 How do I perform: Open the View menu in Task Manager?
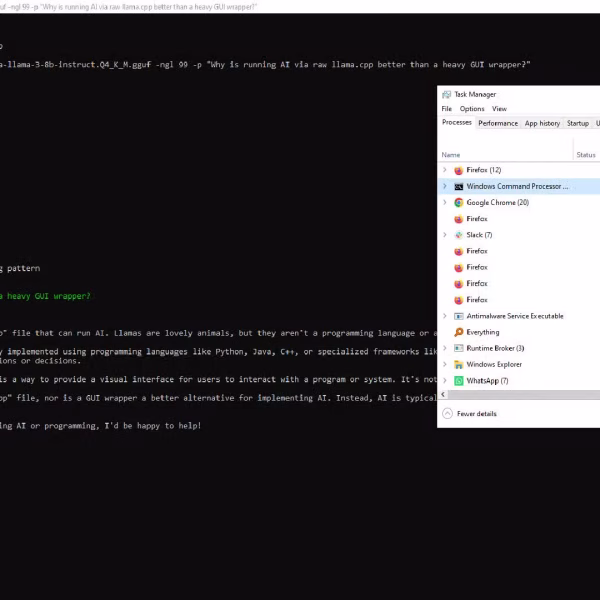(499, 109)
